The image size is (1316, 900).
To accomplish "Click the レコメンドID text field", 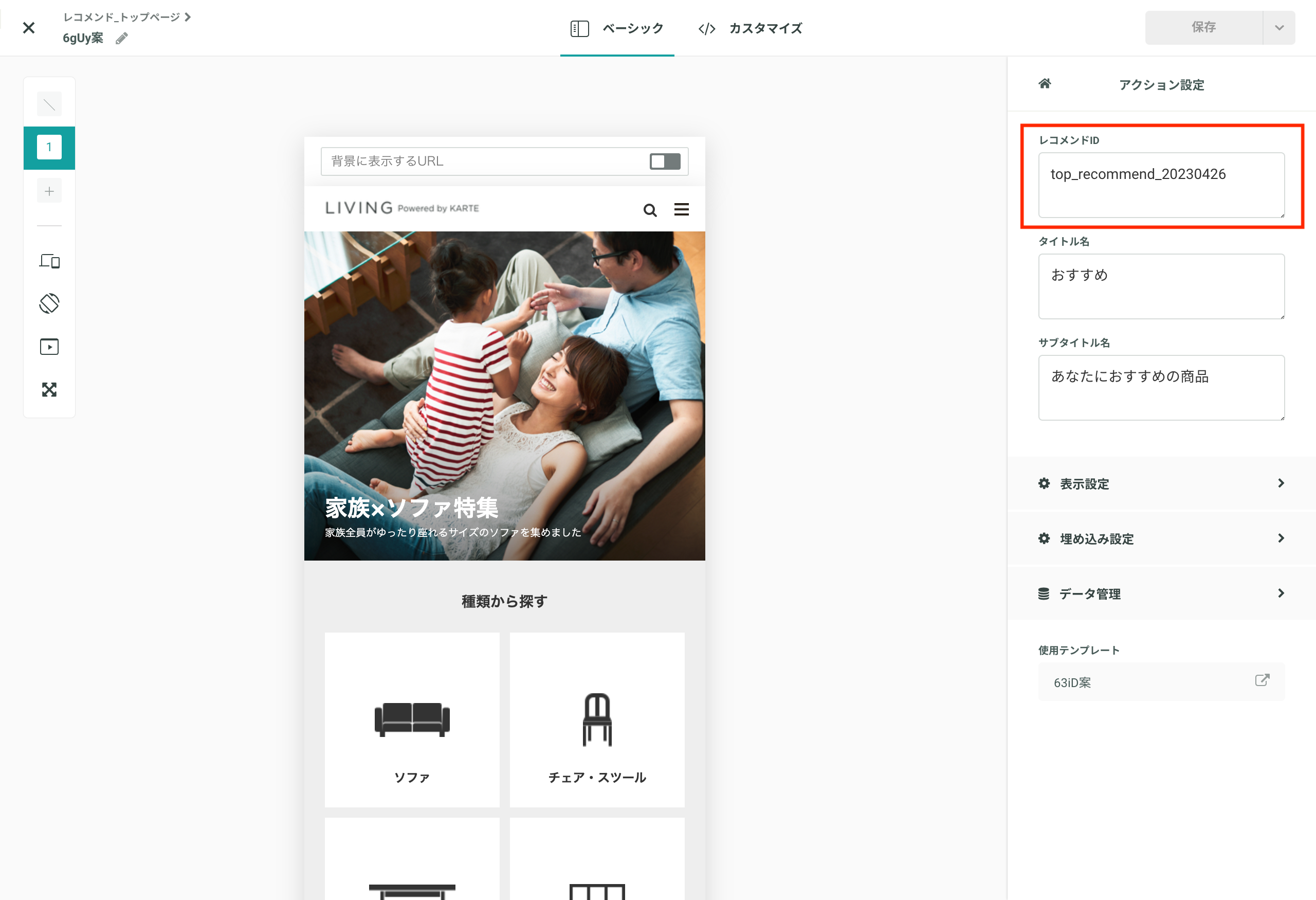I will coord(1161,185).
